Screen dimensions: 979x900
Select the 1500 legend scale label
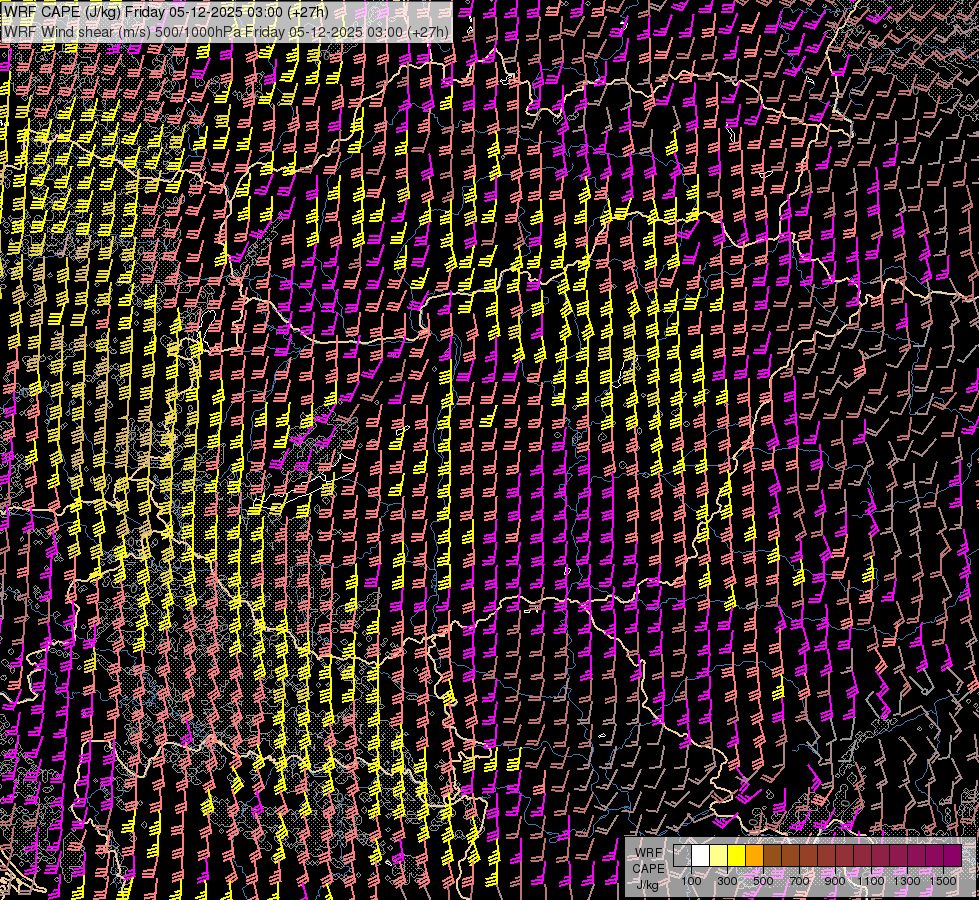click(x=943, y=881)
